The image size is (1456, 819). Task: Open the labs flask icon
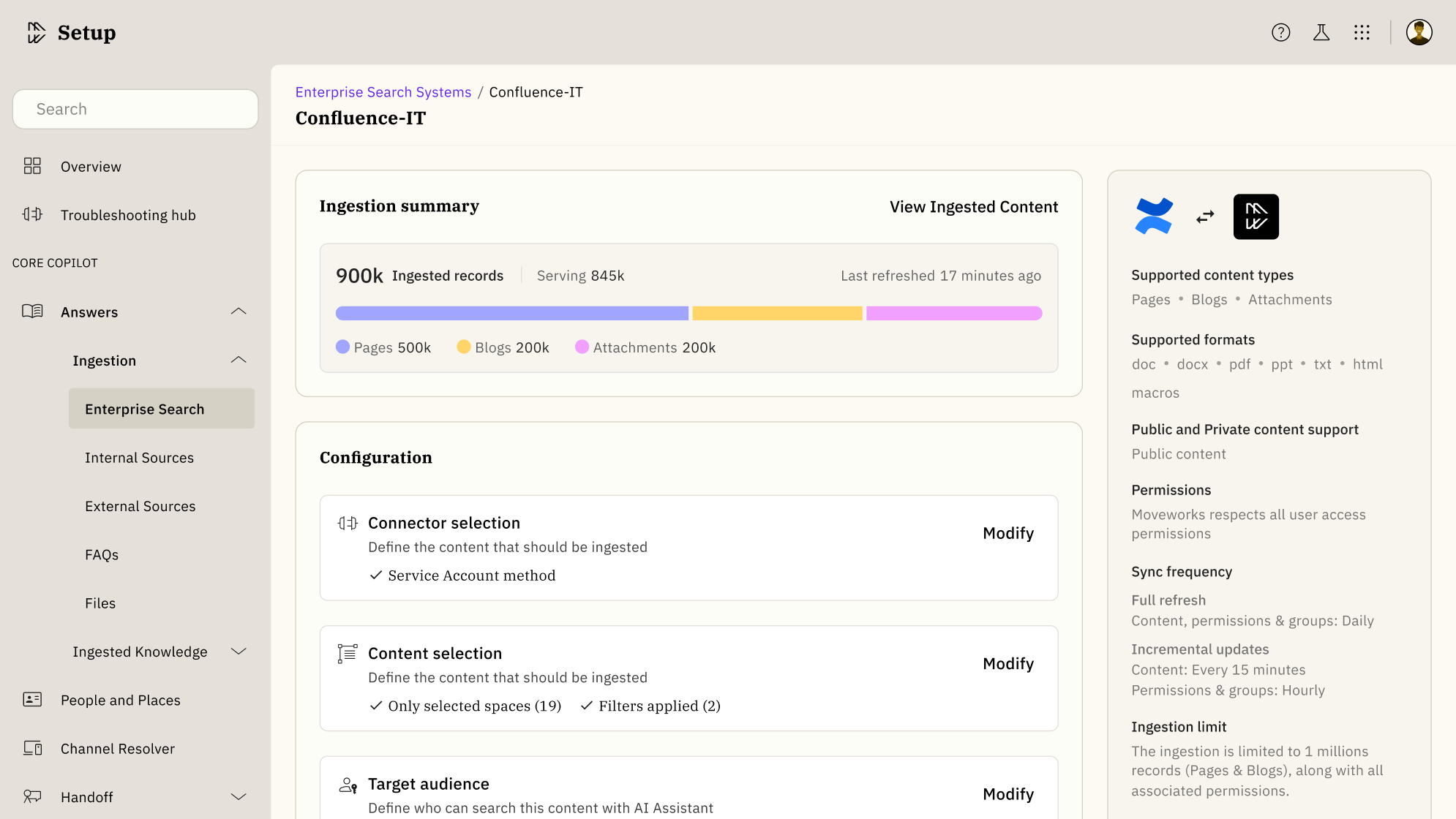click(1321, 32)
